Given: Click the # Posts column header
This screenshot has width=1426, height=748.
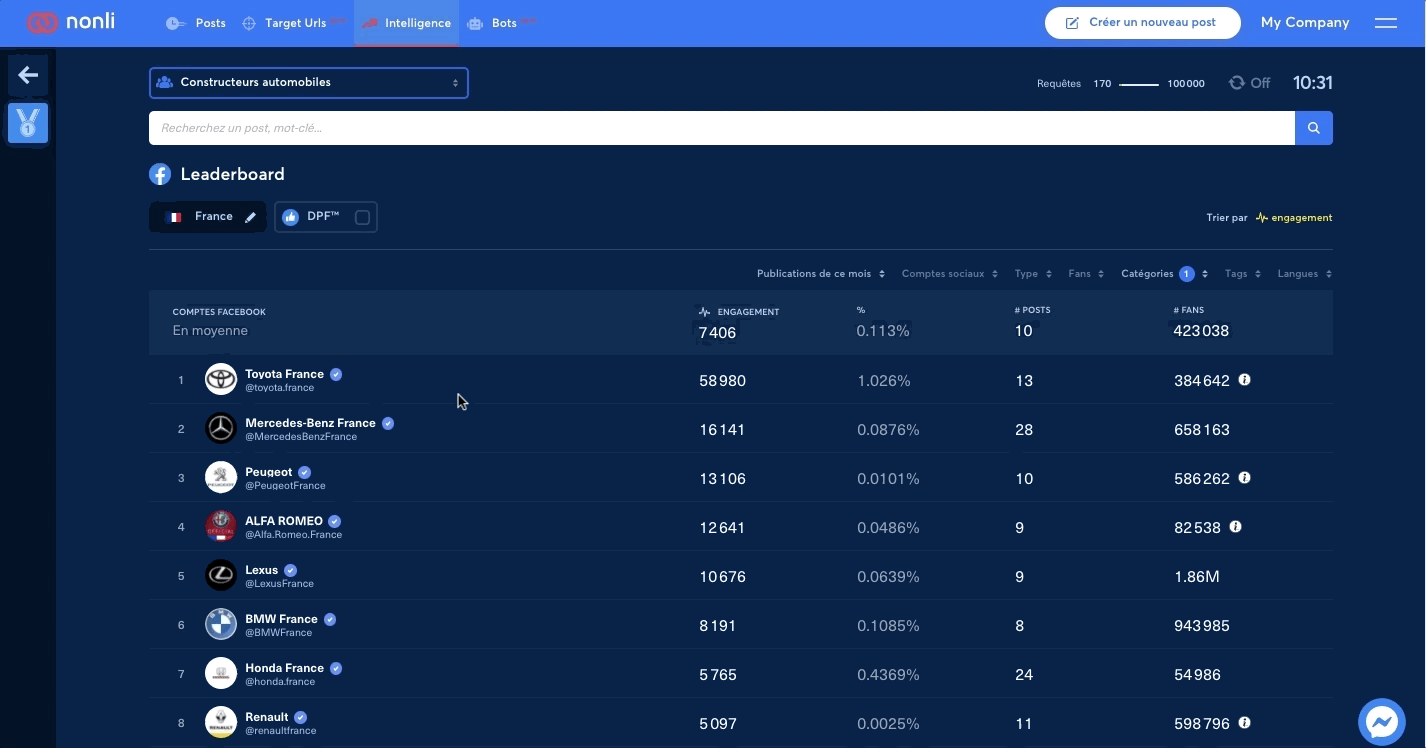Looking at the screenshot, I should 1032,310.
